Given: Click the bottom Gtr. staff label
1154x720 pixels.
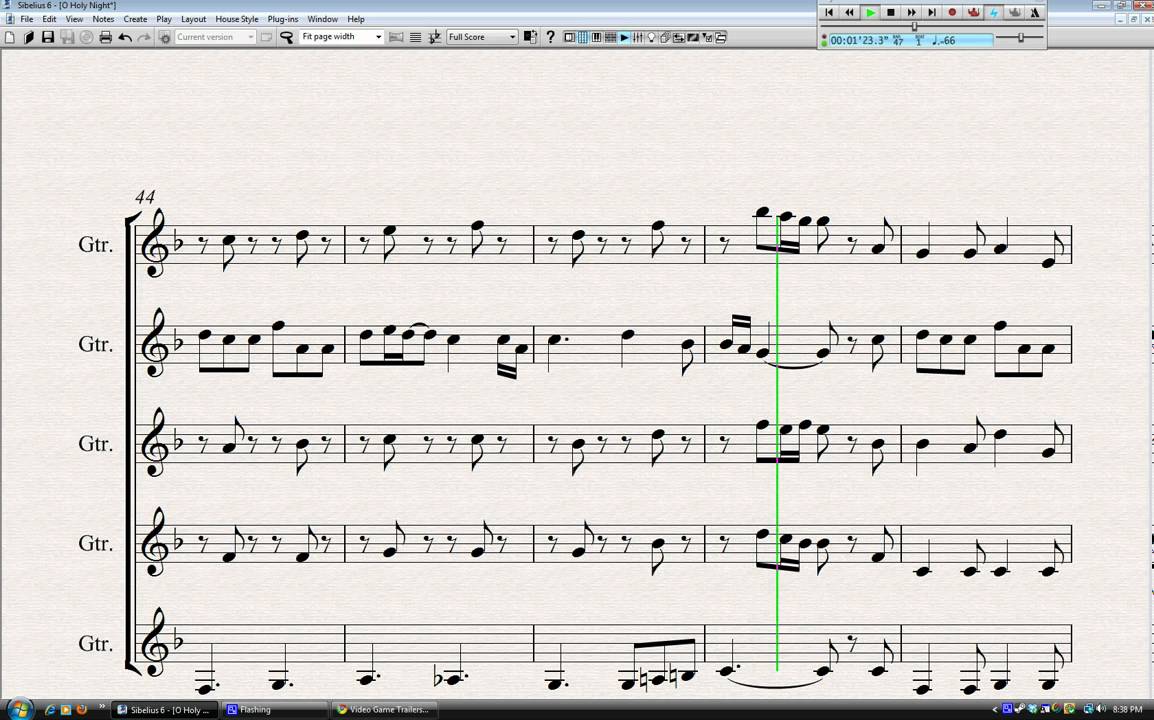Looking at the screenshot, I should point(96,643).
